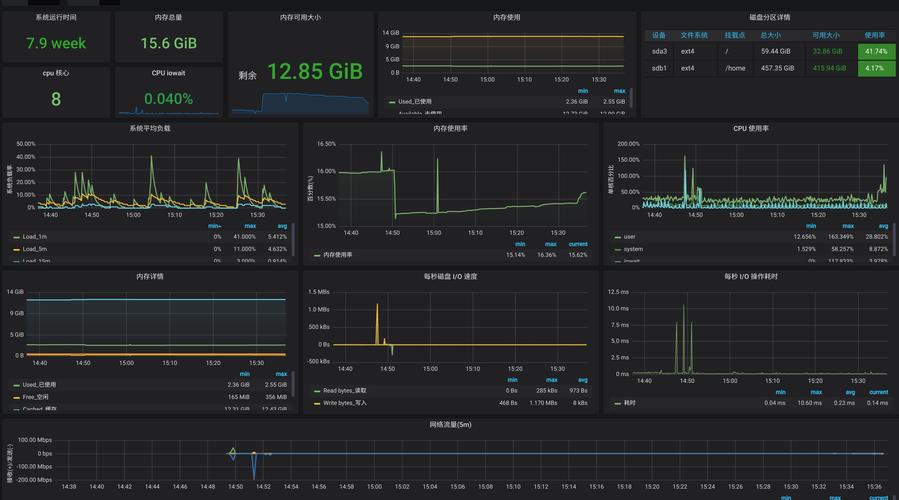The width and height of the screenshot is (899, 500).
Task: Select the sda3 device cell
Action: [x=659, y=52]
